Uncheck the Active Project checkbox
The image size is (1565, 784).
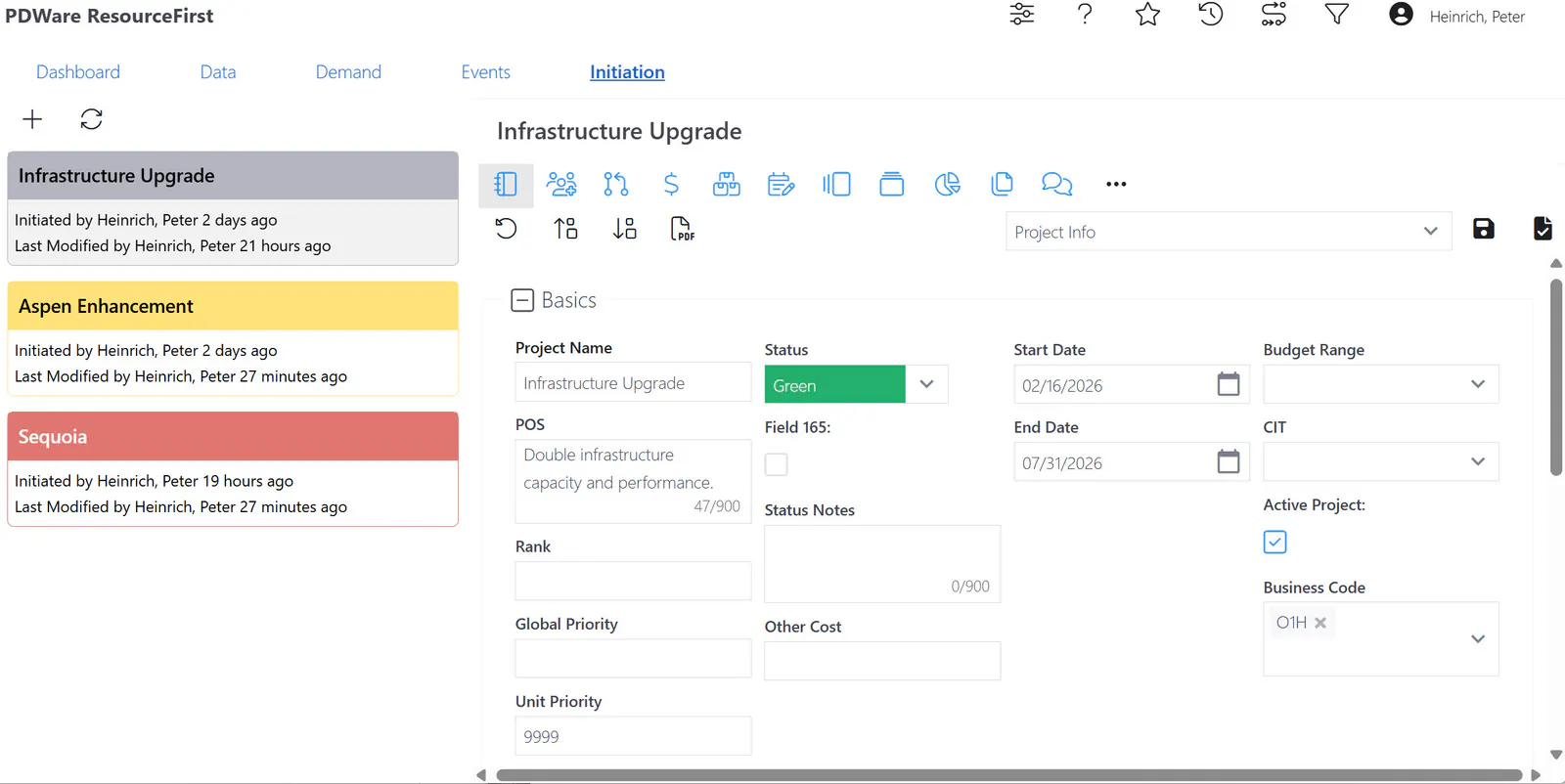click(1274, 542)
